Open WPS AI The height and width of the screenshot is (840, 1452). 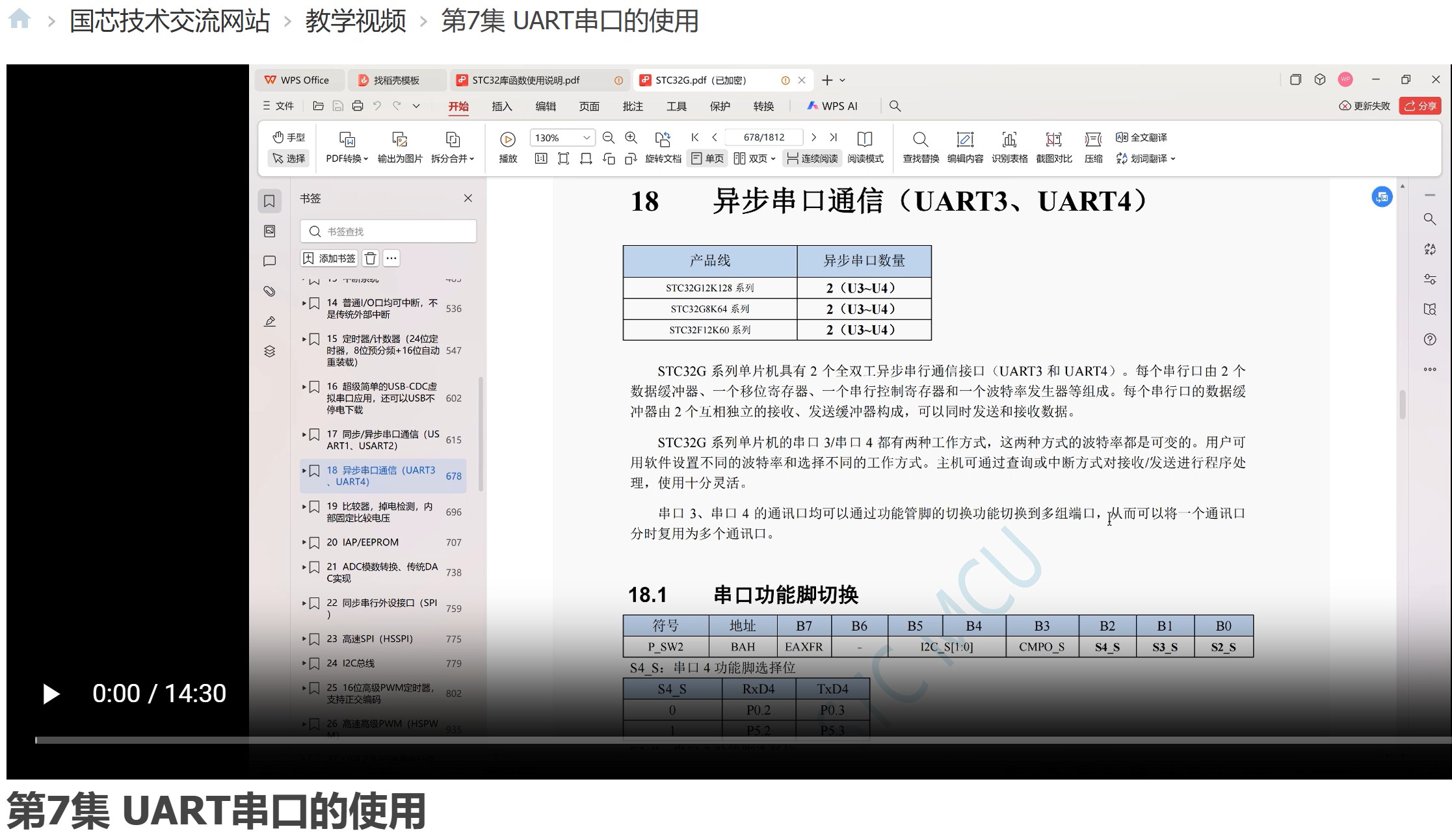pyautogui.click(x=832, y=106)
